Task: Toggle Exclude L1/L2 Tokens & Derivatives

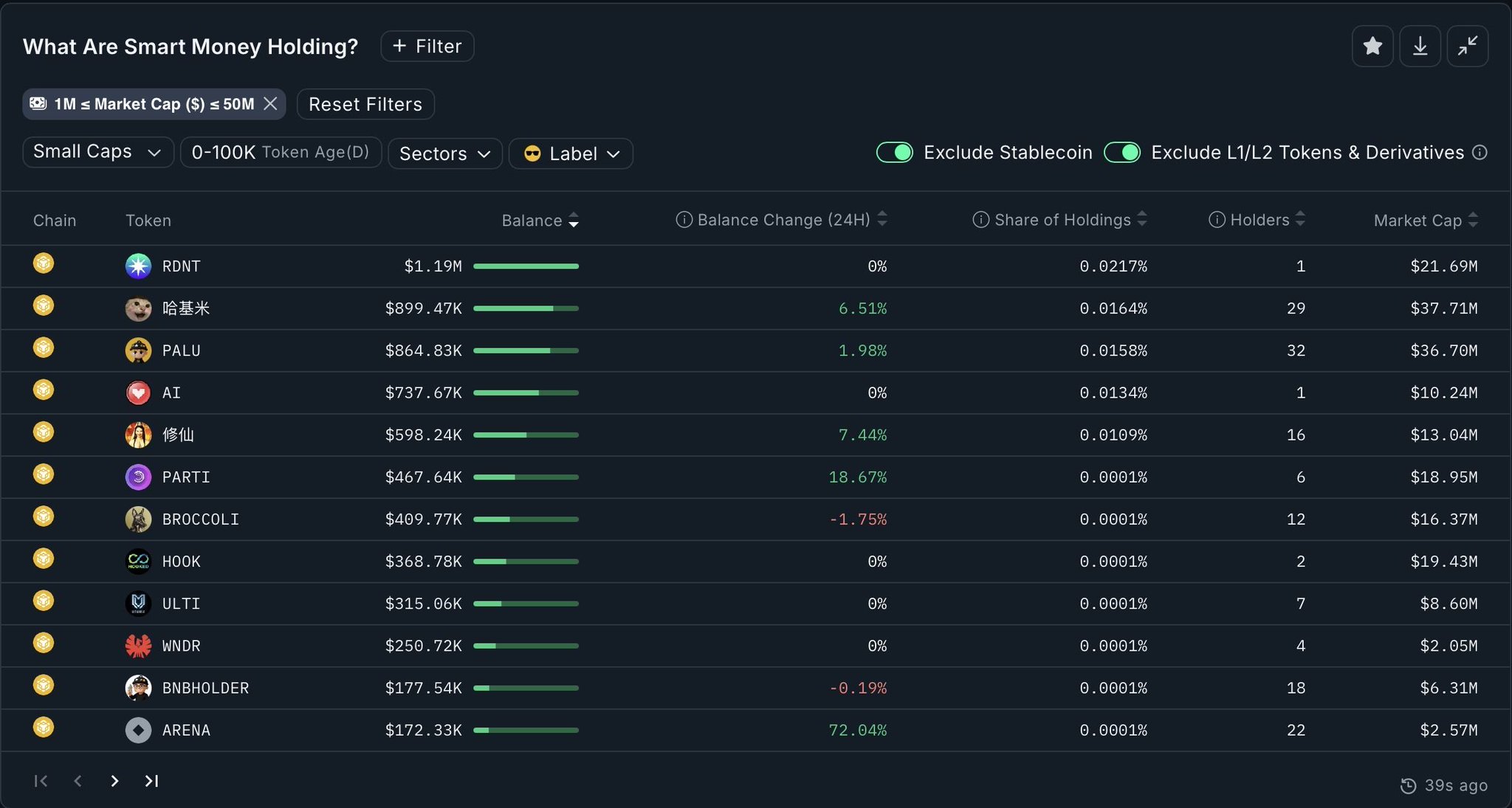Action: point(1122,153)
